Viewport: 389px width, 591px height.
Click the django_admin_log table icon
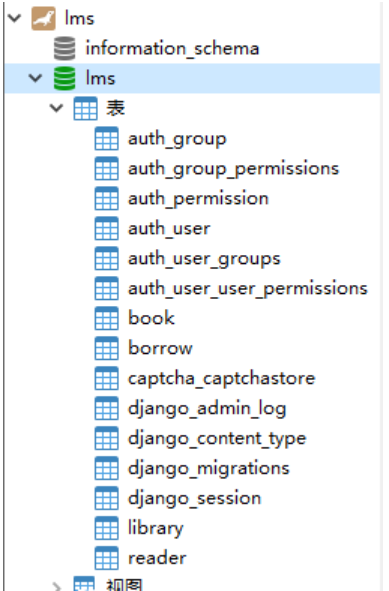(x=106, y=408)
